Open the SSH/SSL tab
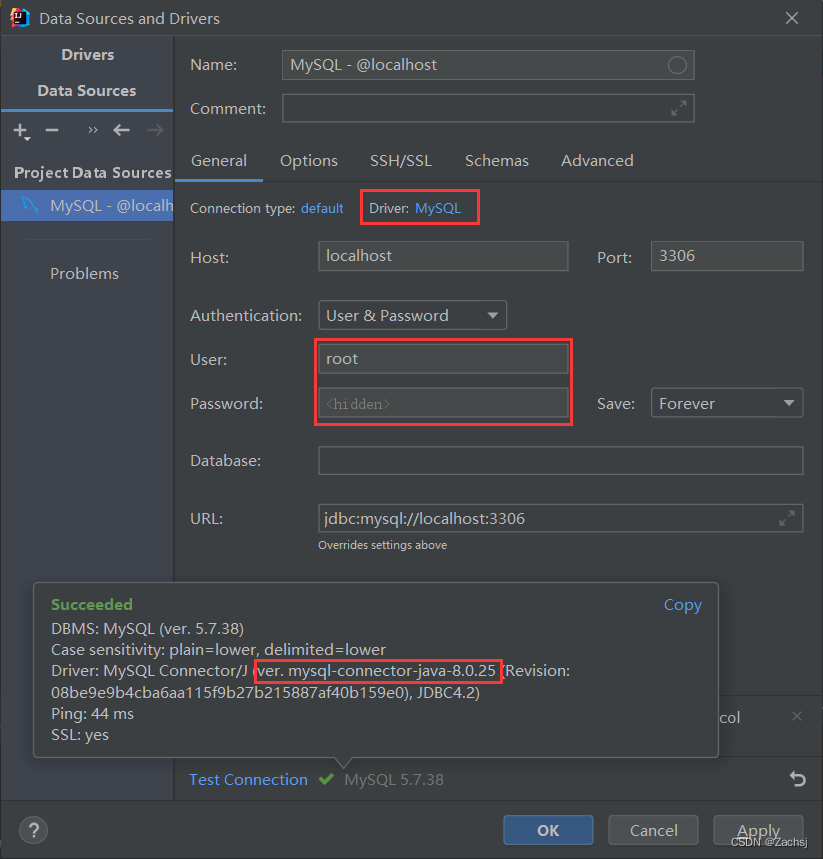The image size is (823, 859). 401,161
